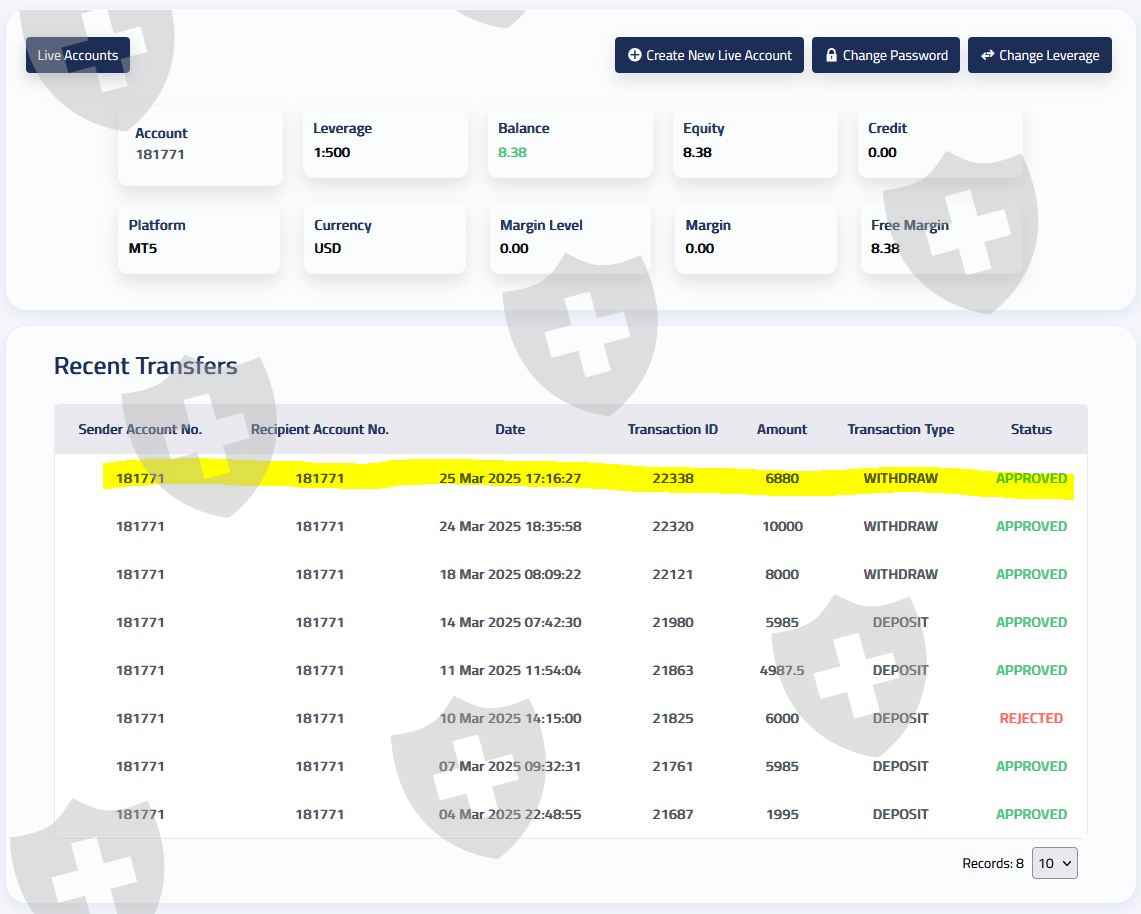Click the amount 1995
The width and height of the screenshot is (1141, 914).
tap(782, 814)
